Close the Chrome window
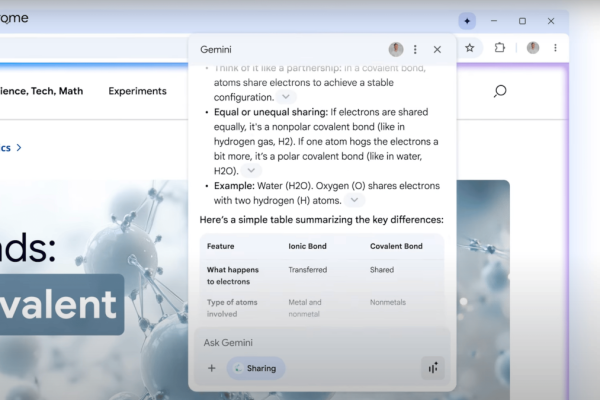Viewport: 600px width, 400px height. [551, 21]
